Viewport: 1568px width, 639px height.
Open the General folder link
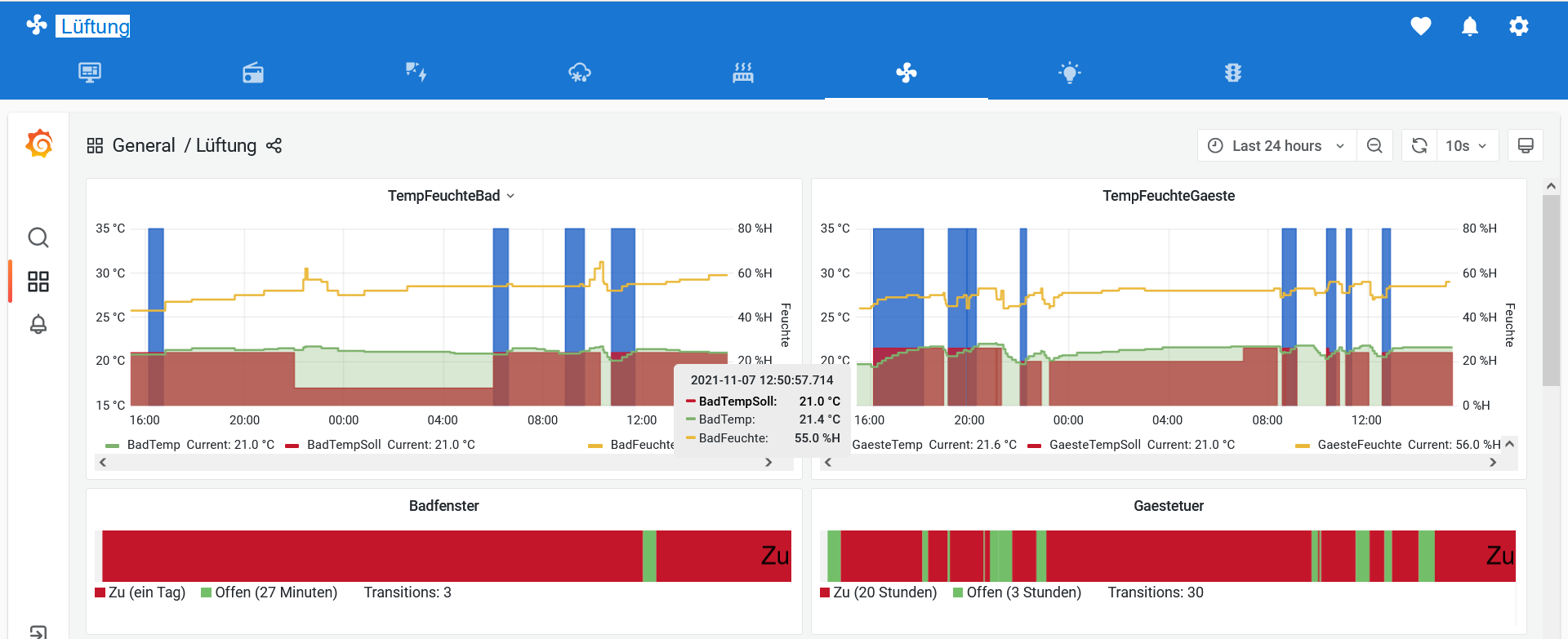[144, 145]
